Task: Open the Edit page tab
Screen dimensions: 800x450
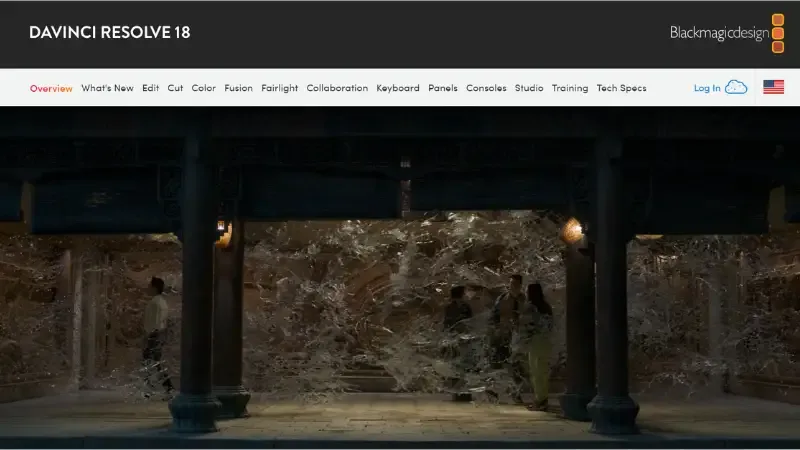Action: (151, 88)
